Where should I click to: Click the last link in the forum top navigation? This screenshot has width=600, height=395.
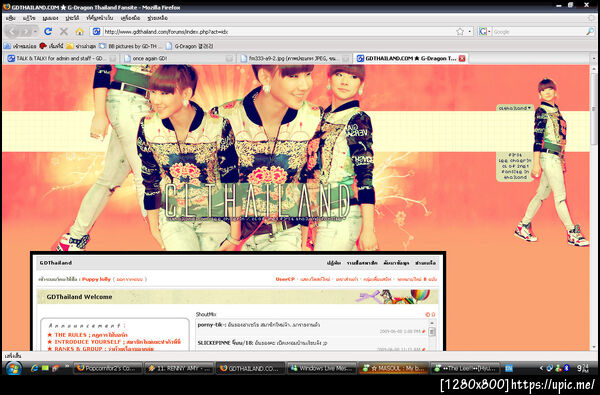tap(426, 263)
